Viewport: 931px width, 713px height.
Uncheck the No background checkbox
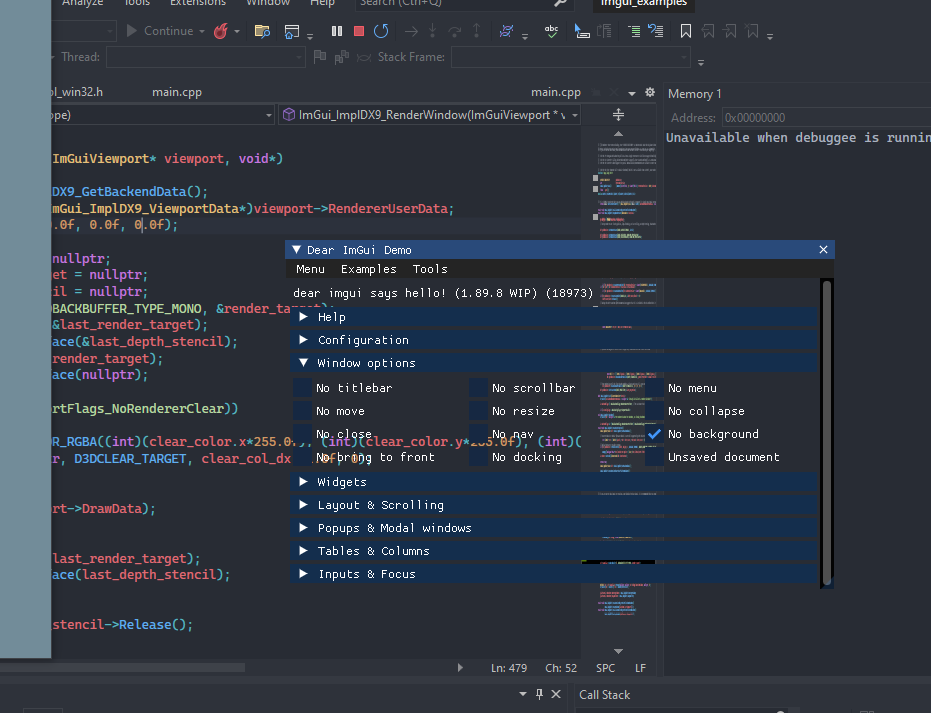654,433
